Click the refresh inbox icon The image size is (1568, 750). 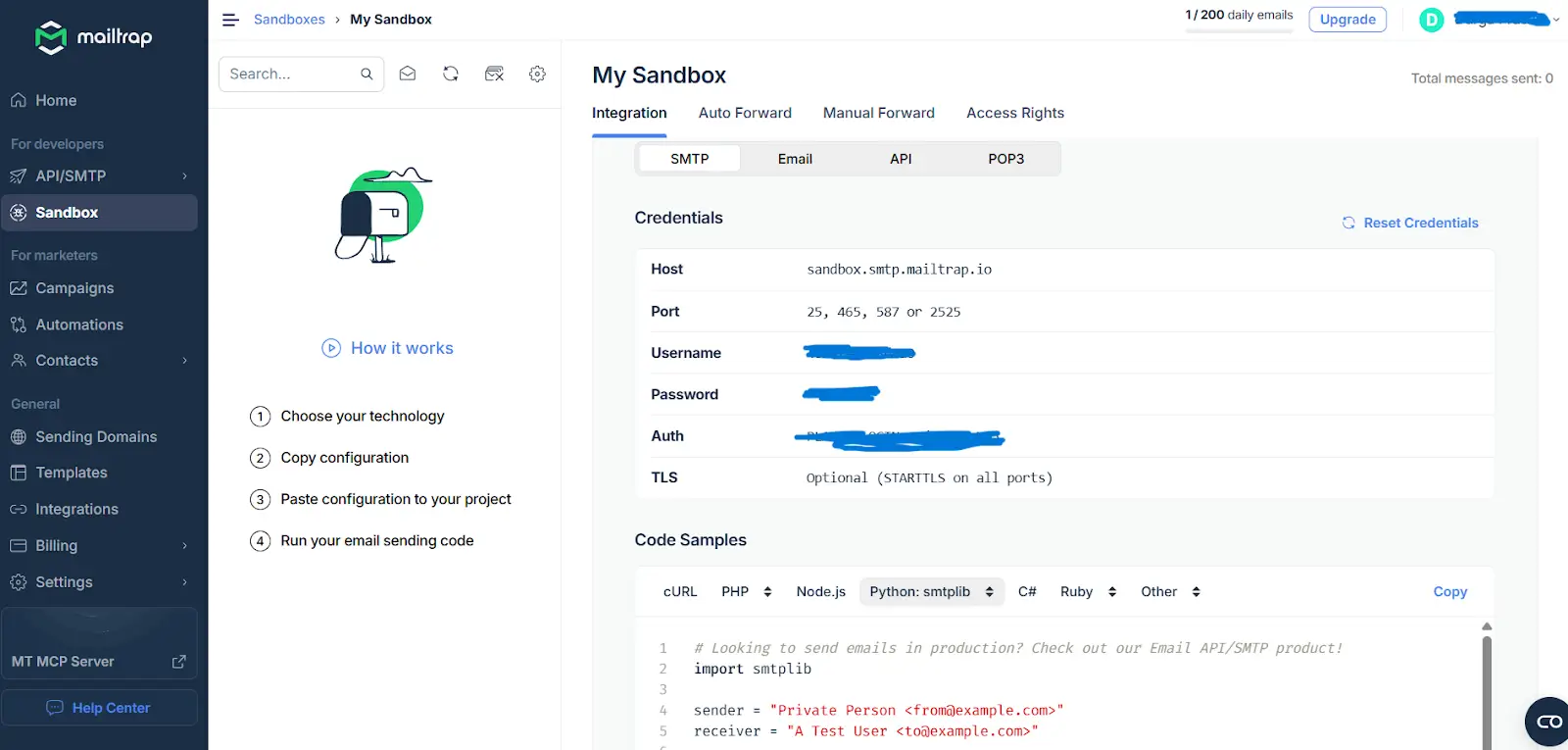click(451, 74)
